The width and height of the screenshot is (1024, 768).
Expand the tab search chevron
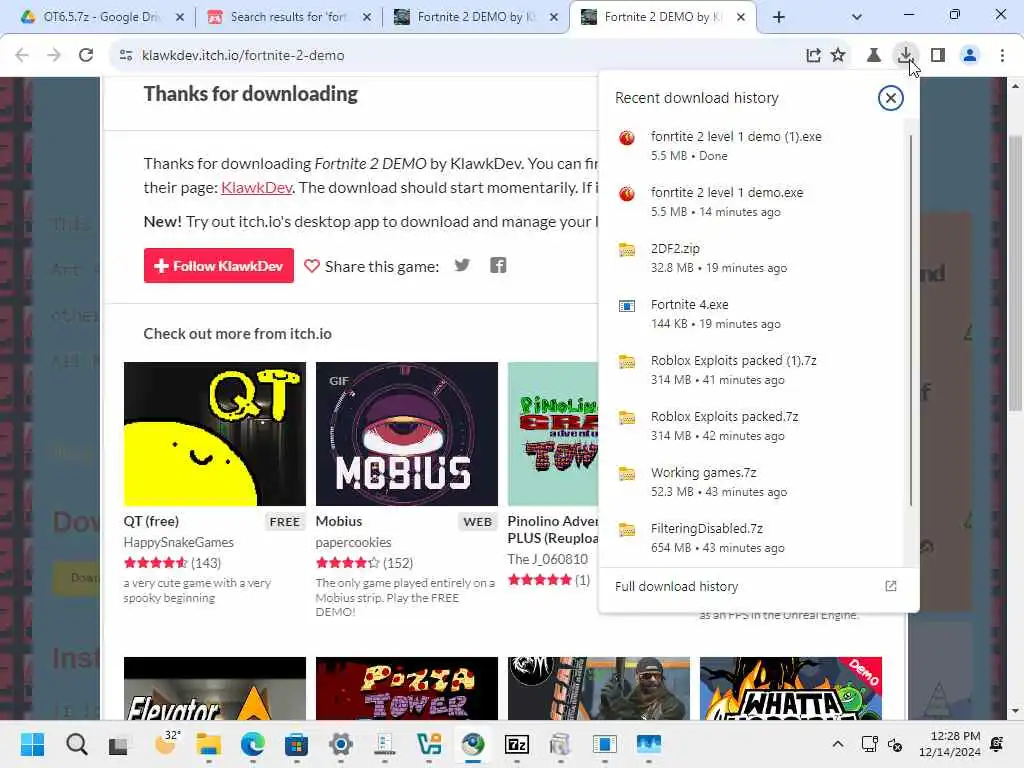857,17
